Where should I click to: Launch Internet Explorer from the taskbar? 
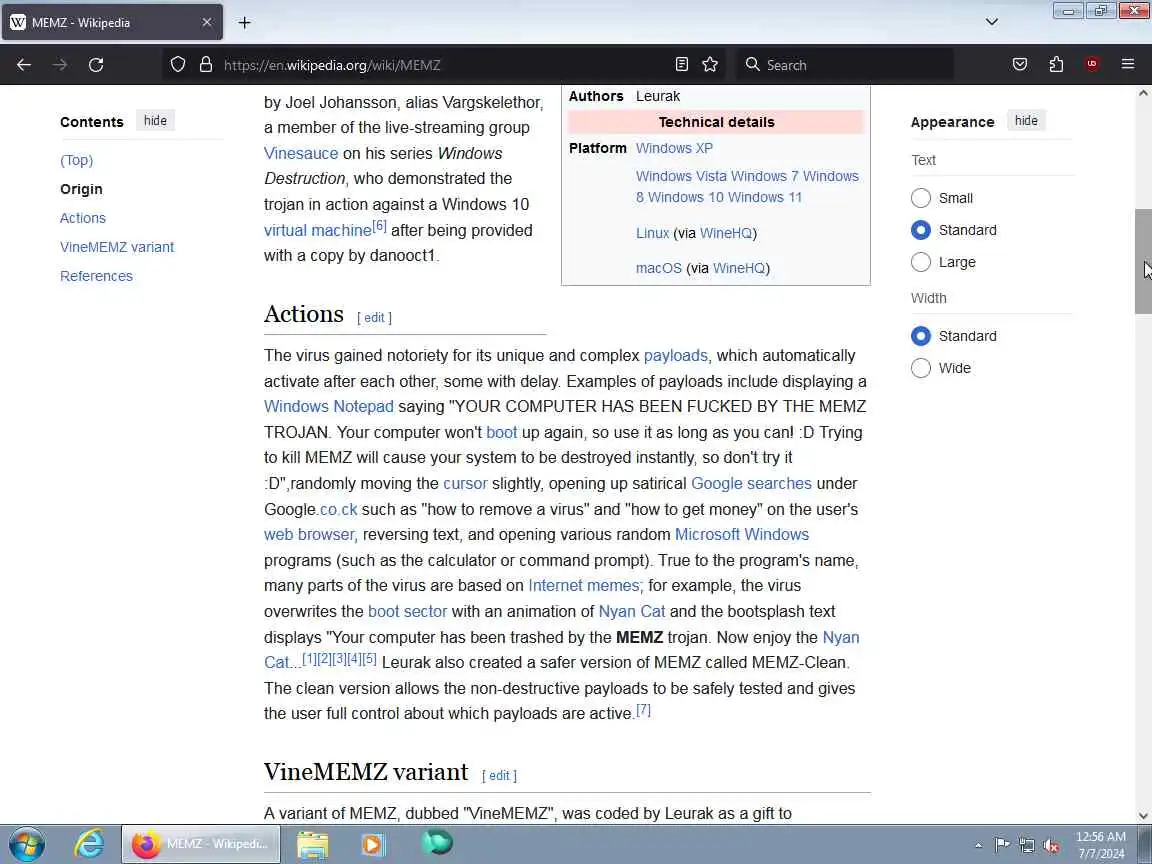89,844
